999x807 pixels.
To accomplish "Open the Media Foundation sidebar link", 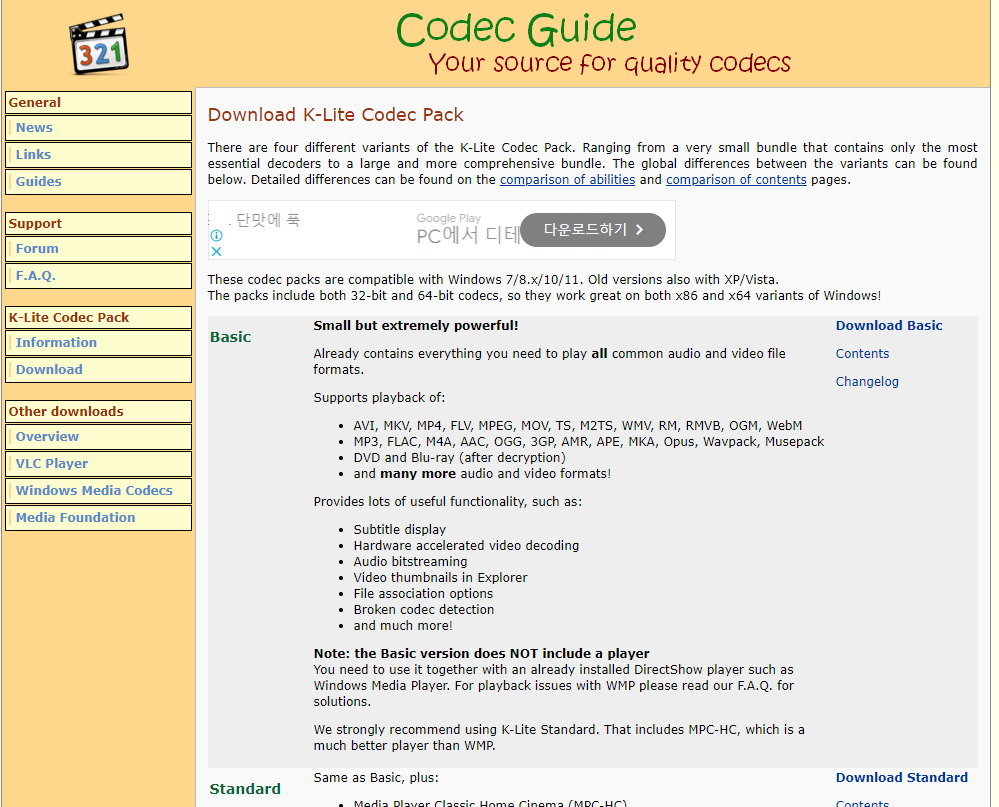I will click(x=98, y=518).
